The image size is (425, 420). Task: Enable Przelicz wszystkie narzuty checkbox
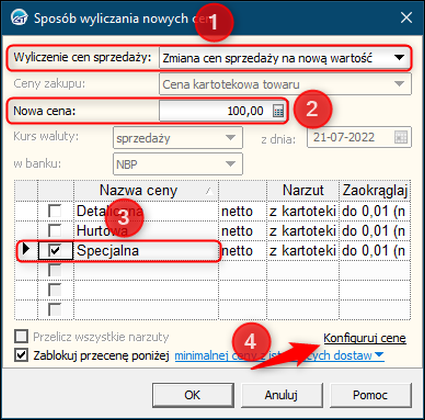[21, 337]
